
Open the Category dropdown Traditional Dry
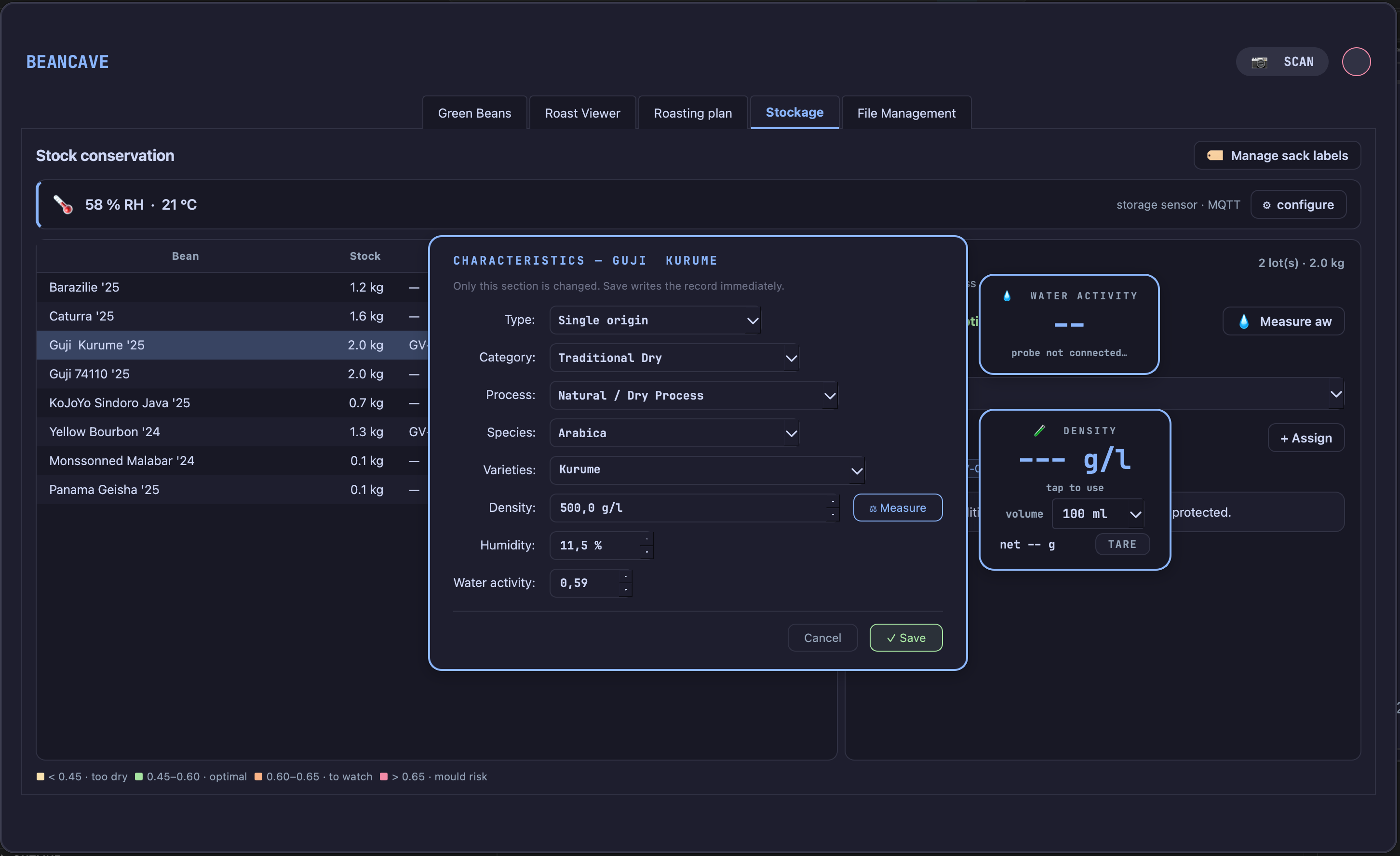[x=674, y=358]
